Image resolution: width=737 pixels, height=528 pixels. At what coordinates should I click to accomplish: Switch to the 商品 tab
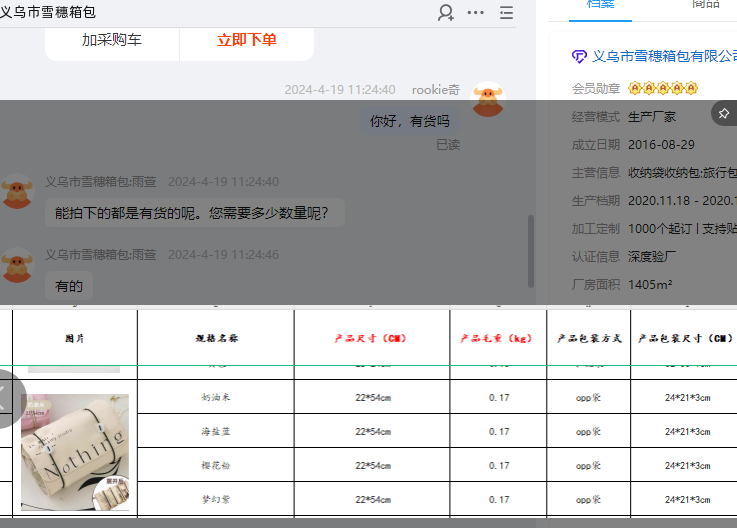click(705, 5)
